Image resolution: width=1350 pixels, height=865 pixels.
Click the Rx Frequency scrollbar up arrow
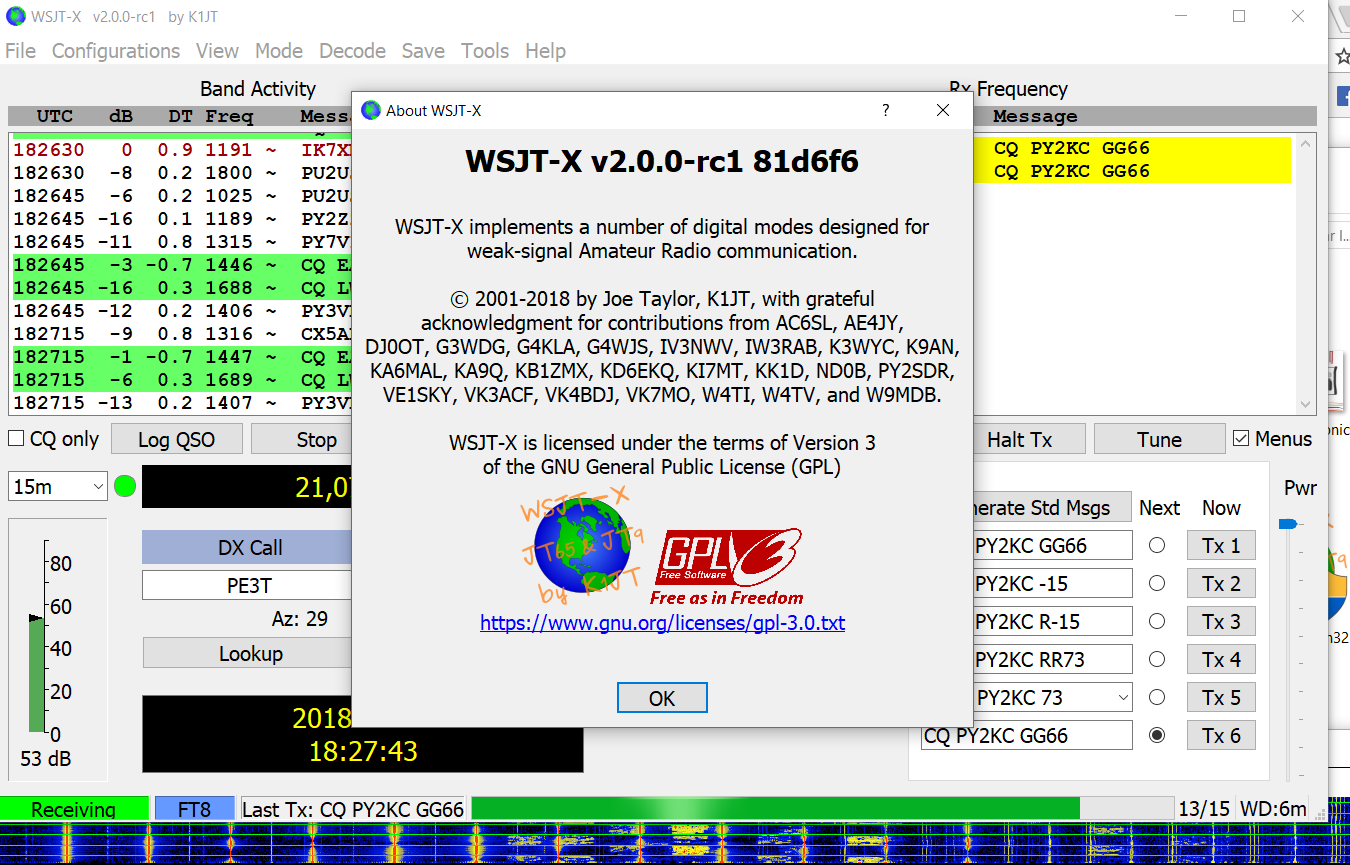pos(1306,143)
